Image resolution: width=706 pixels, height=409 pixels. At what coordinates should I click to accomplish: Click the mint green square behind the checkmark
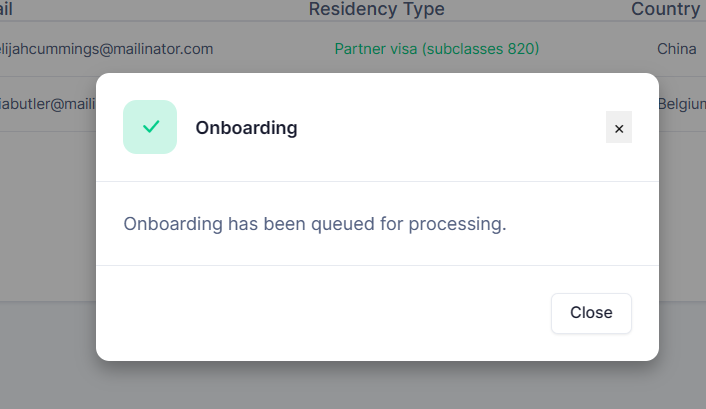click(x=150, y=127)
